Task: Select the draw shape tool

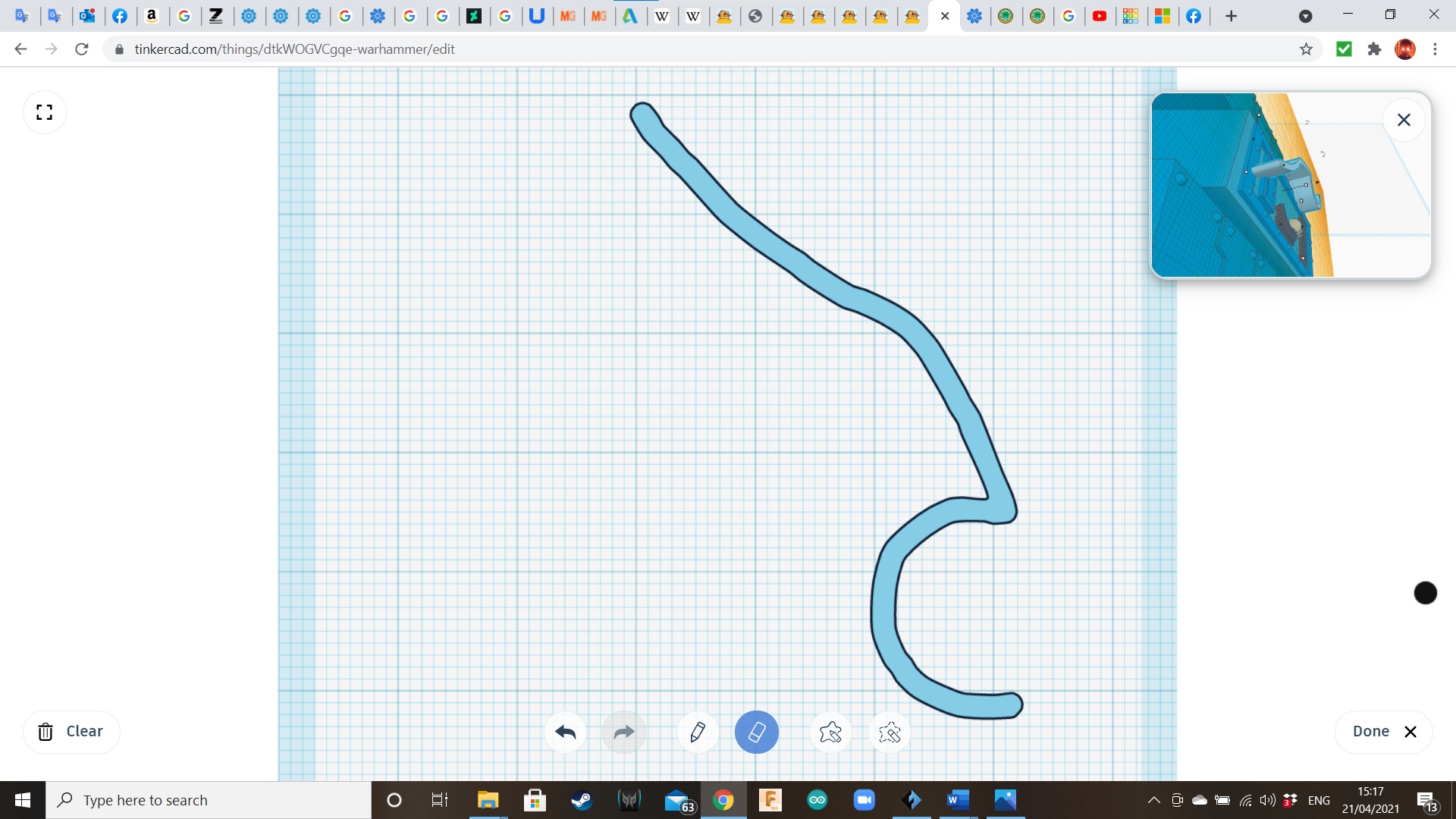Action: (830, 732)
